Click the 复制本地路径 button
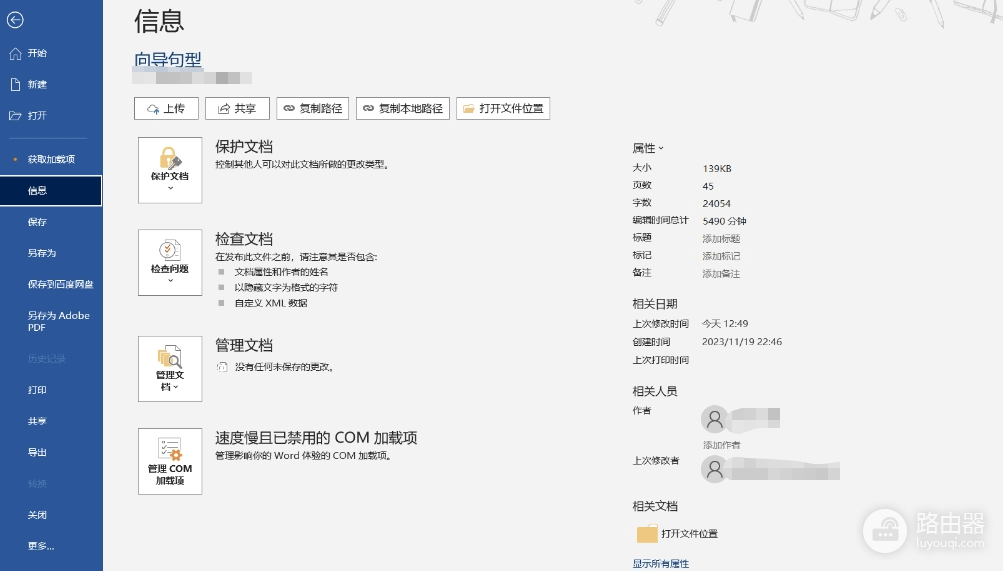The height and width of the screenshot is (571, 1003). coord(403,109)
